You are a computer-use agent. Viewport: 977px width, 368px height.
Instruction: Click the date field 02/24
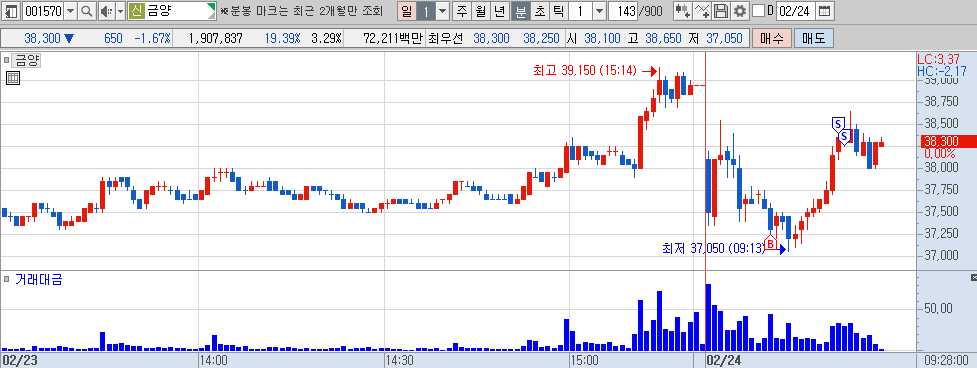[x=796, y=11]
